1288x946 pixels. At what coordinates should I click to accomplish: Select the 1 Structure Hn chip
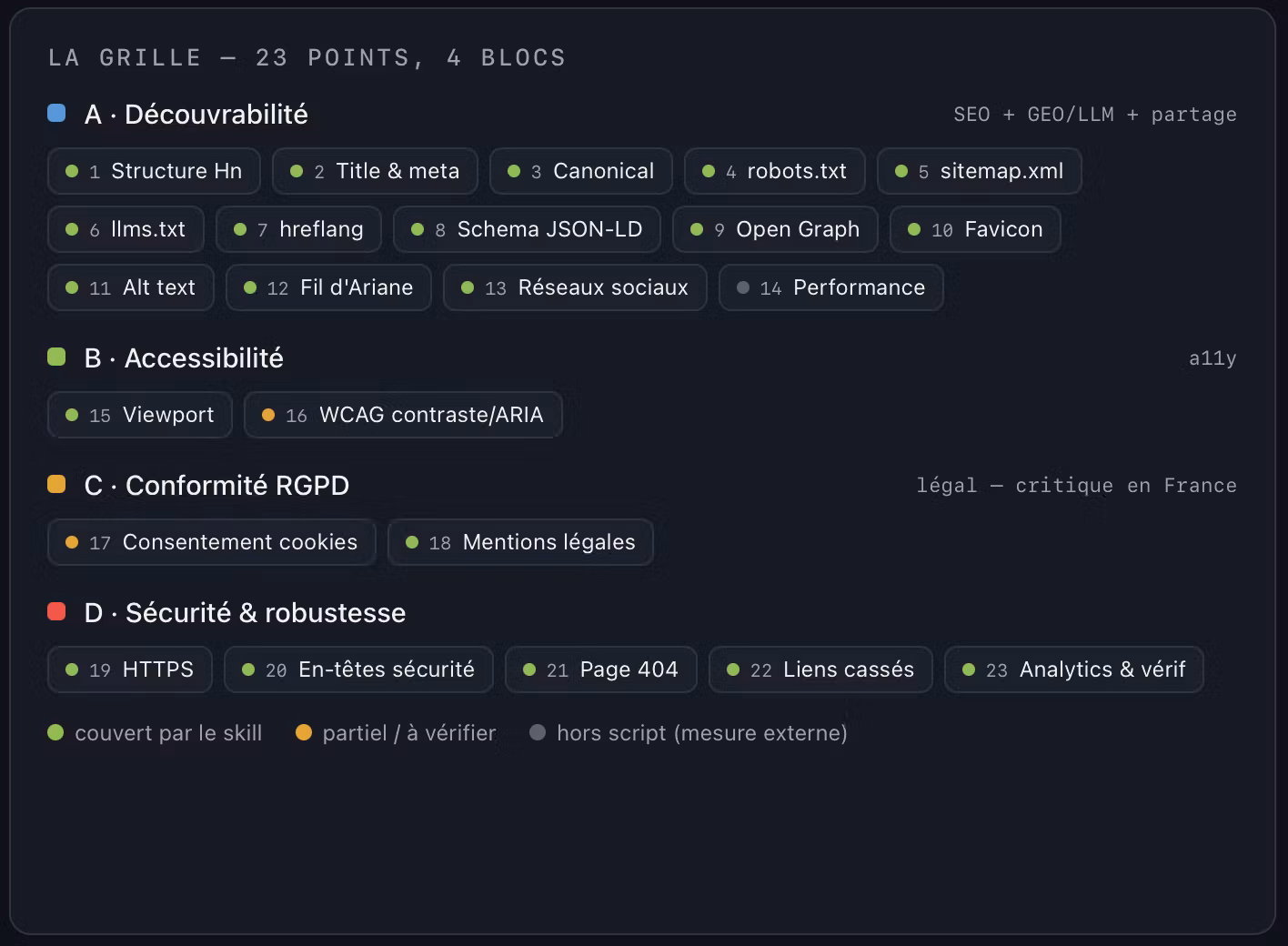154,171
